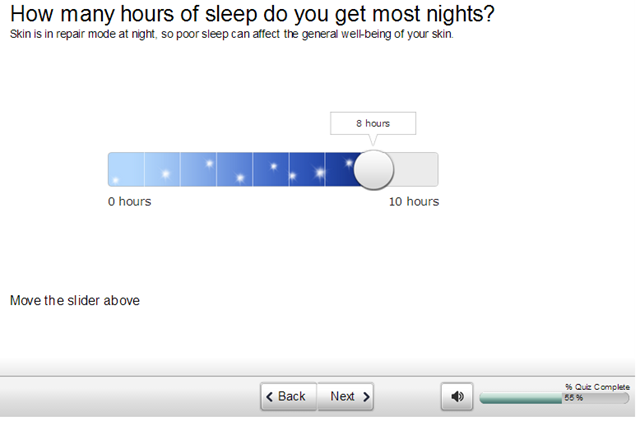
Task: Click the second blue slider segment
Action: pyautogui.click(x=162, y=170)
